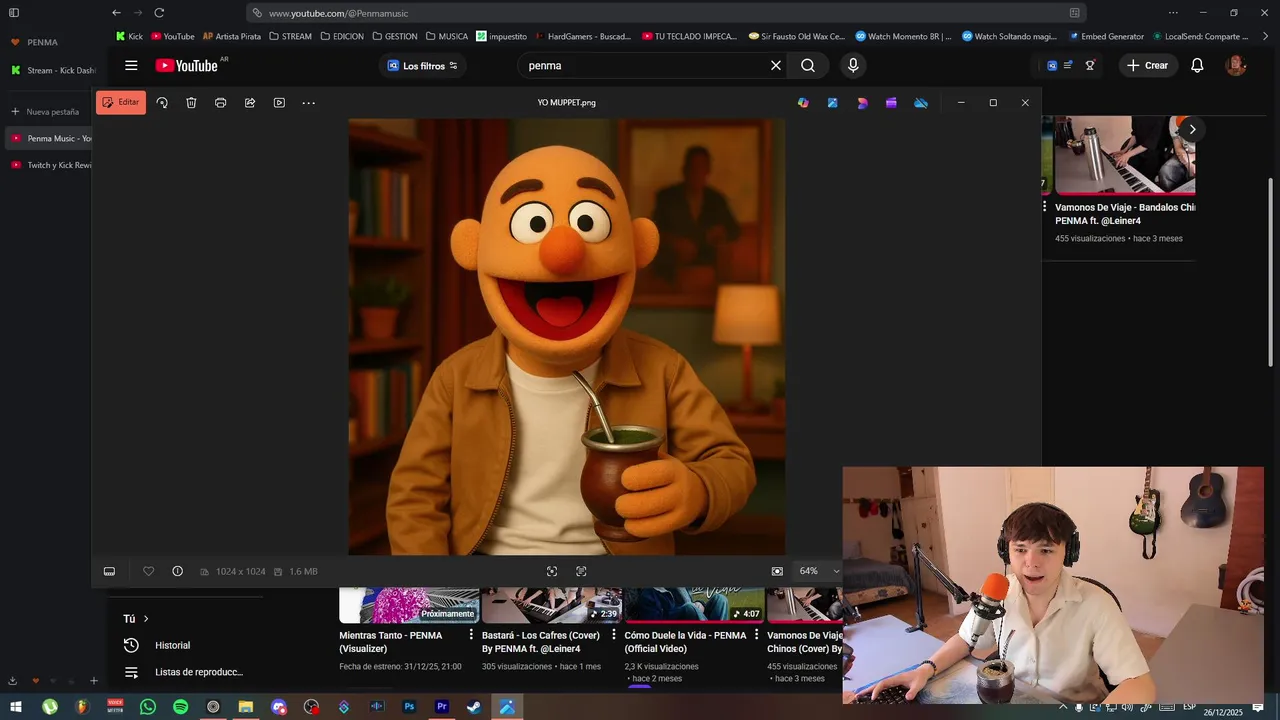Viewport: 1280px width, 720px height.
Task: Share the image from Photos toolbar
Action: click(x=250, y=103)
